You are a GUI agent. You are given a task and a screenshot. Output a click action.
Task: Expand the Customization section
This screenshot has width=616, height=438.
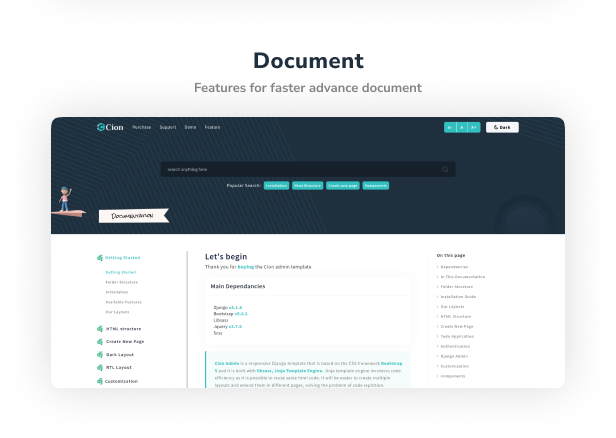coord(122,381)
